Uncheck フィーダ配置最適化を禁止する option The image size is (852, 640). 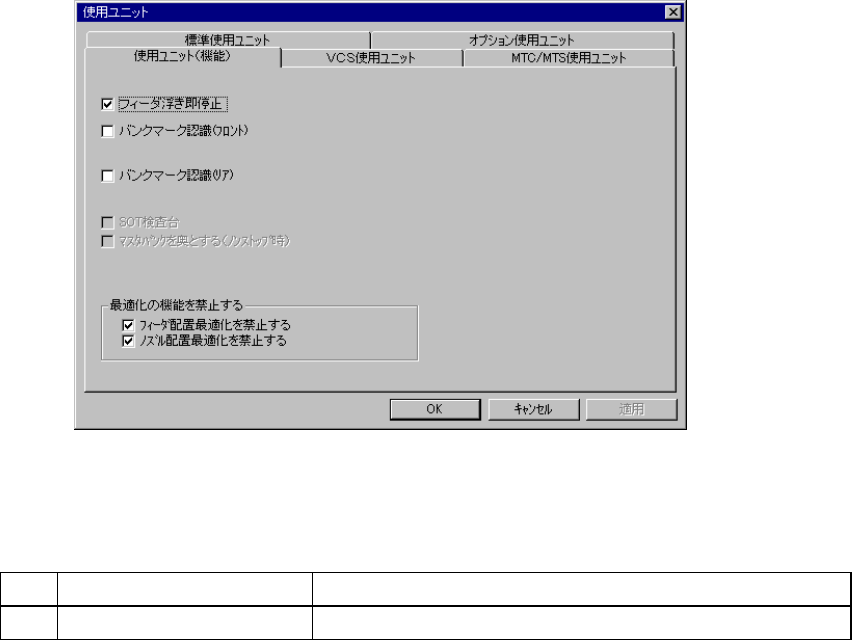tap(128, 325)
